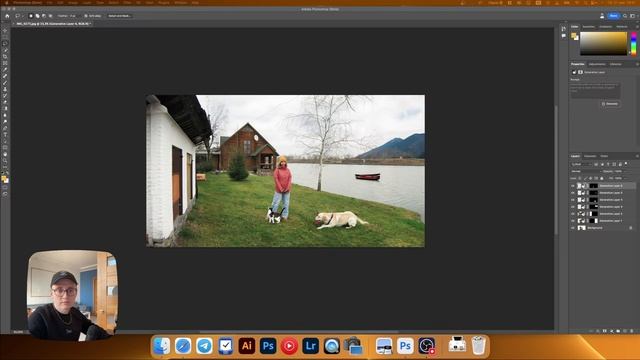Image resolution: width=640 pixels, height=360 pixels.
Task: Click the Generate button
Action: pyautogui.click(x=610, y=104)
